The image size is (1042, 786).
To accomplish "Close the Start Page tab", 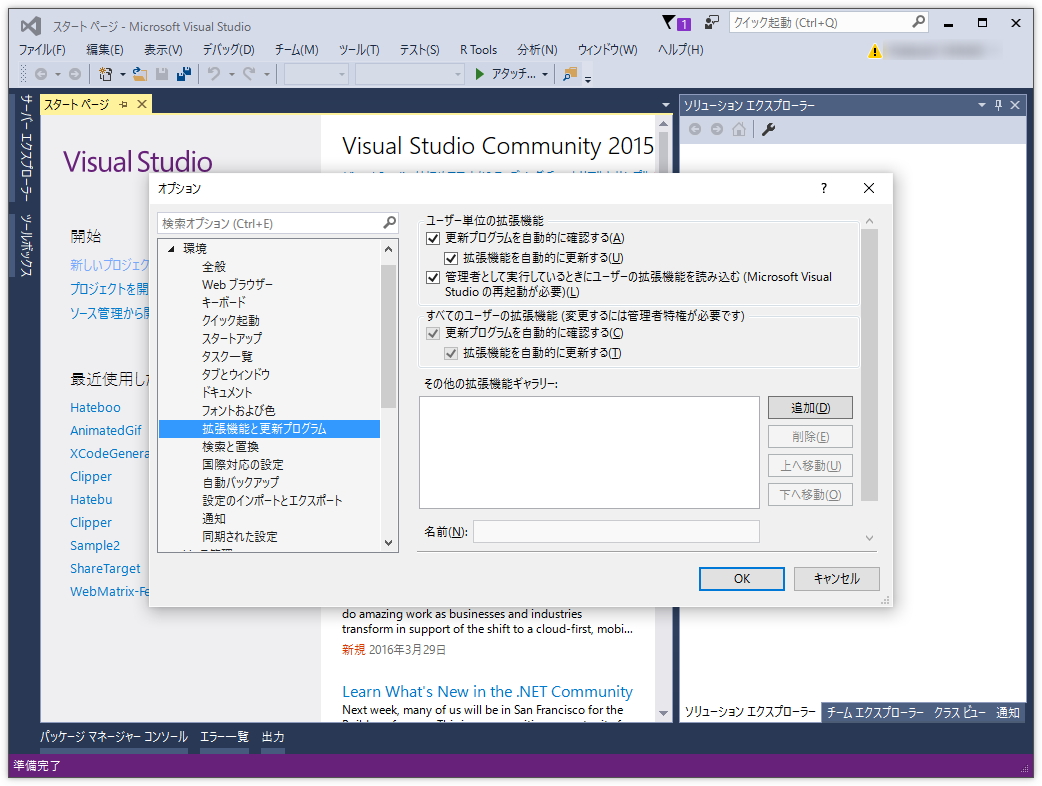I will 142,104.
